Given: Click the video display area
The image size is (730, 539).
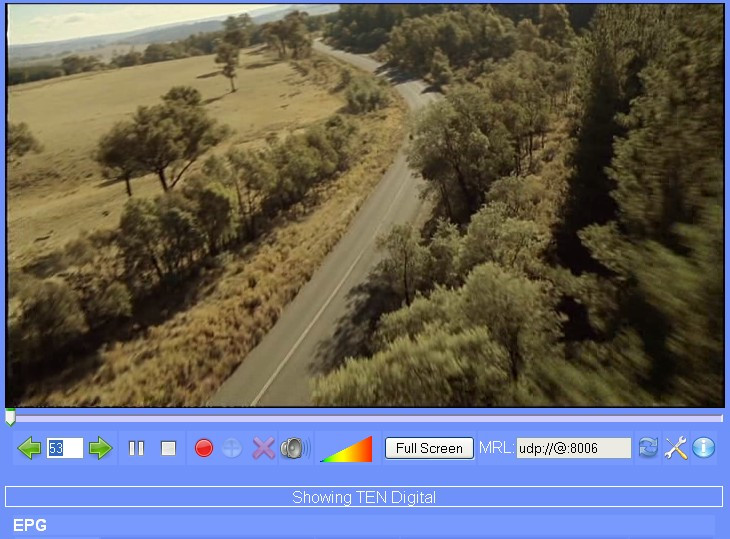Looking at the screenshot, I should (x=365, y=205).
